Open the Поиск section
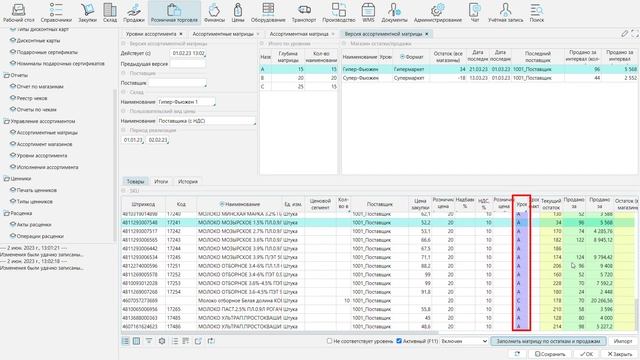640x360 pixels. coord(537,13)
